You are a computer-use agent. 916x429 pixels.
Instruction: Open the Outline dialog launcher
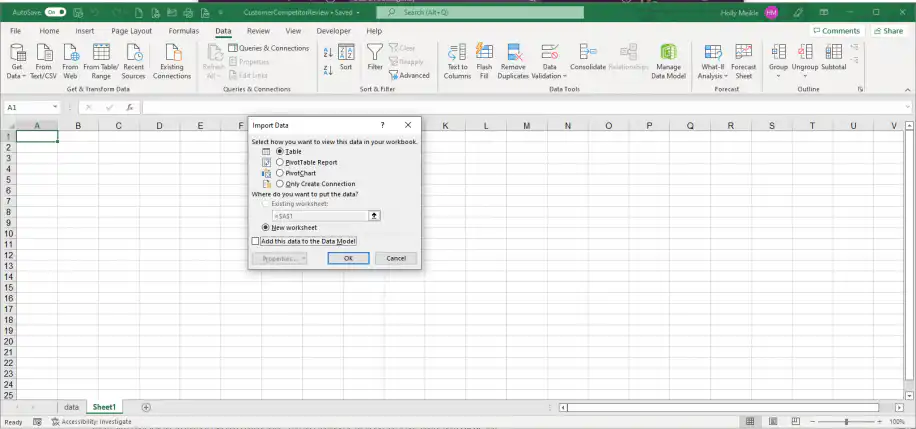click(x=860, y=89)
